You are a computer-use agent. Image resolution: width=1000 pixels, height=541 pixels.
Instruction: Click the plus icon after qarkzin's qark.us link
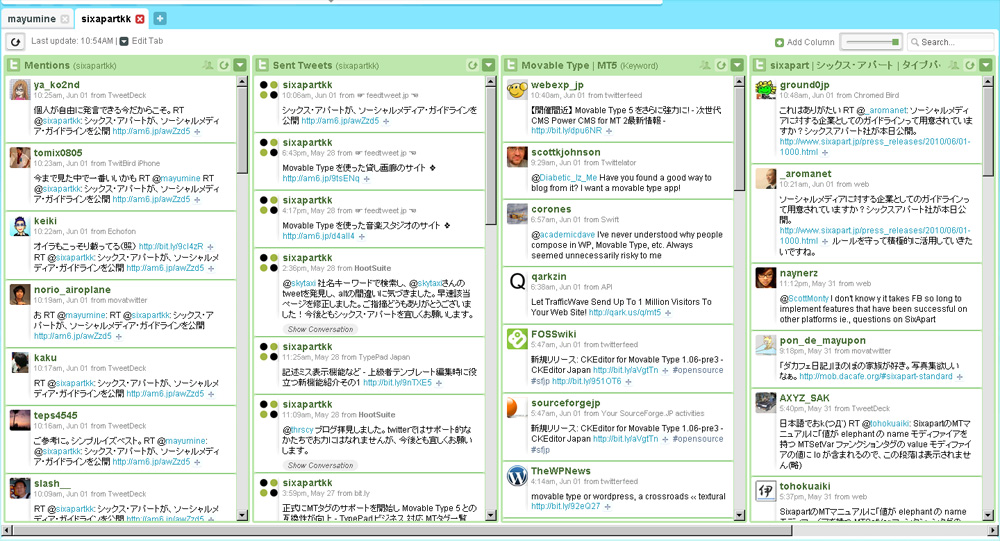tap(668, 313)
